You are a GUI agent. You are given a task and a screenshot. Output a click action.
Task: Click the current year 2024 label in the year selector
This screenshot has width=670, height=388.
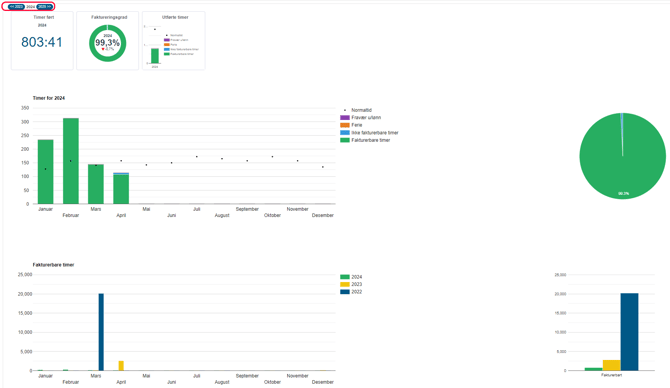pos(31,7)
